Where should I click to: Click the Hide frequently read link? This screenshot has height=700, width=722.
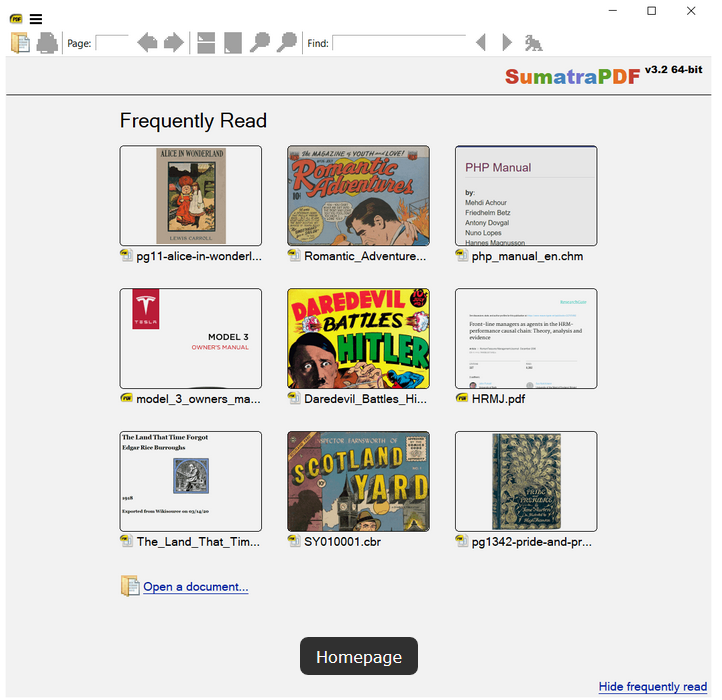[x=652, y=686]
